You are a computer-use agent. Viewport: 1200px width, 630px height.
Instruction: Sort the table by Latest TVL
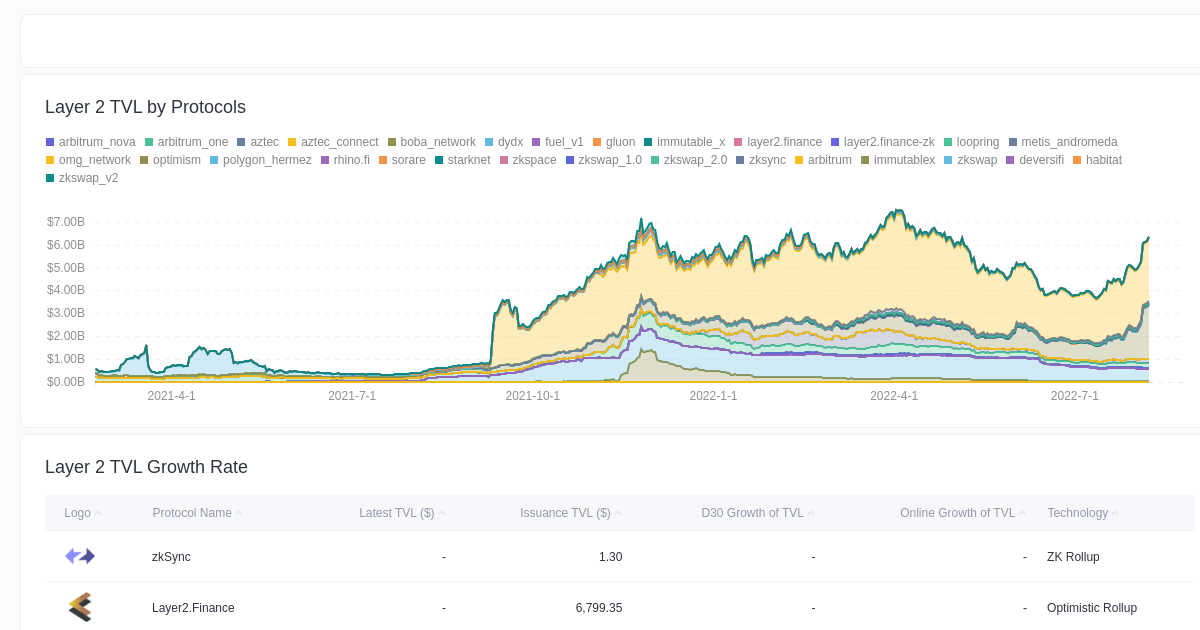tap(397, 513)
